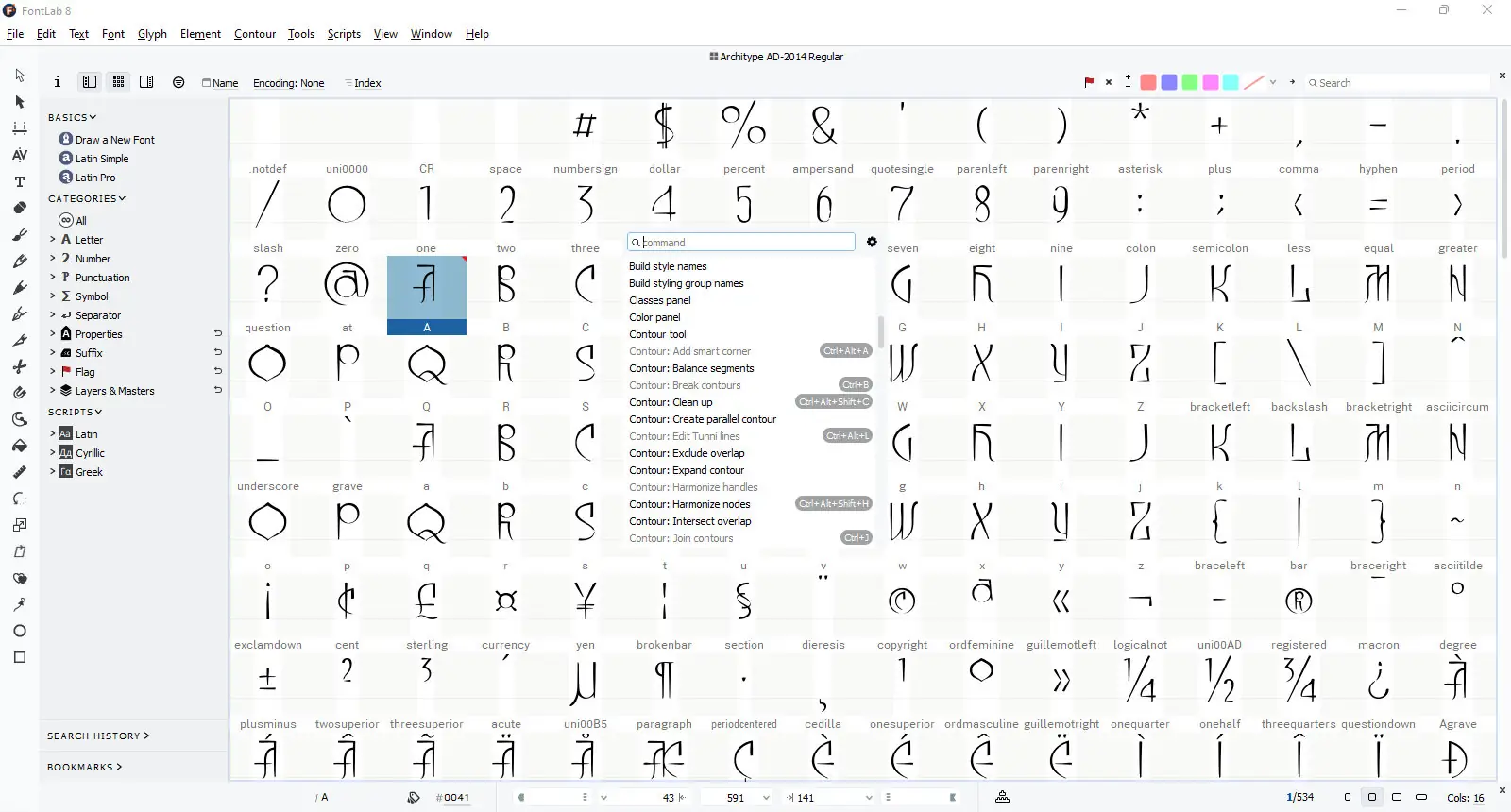1511x812 pixels.
Task: Select the Text tool
Action: coord(20,181)
